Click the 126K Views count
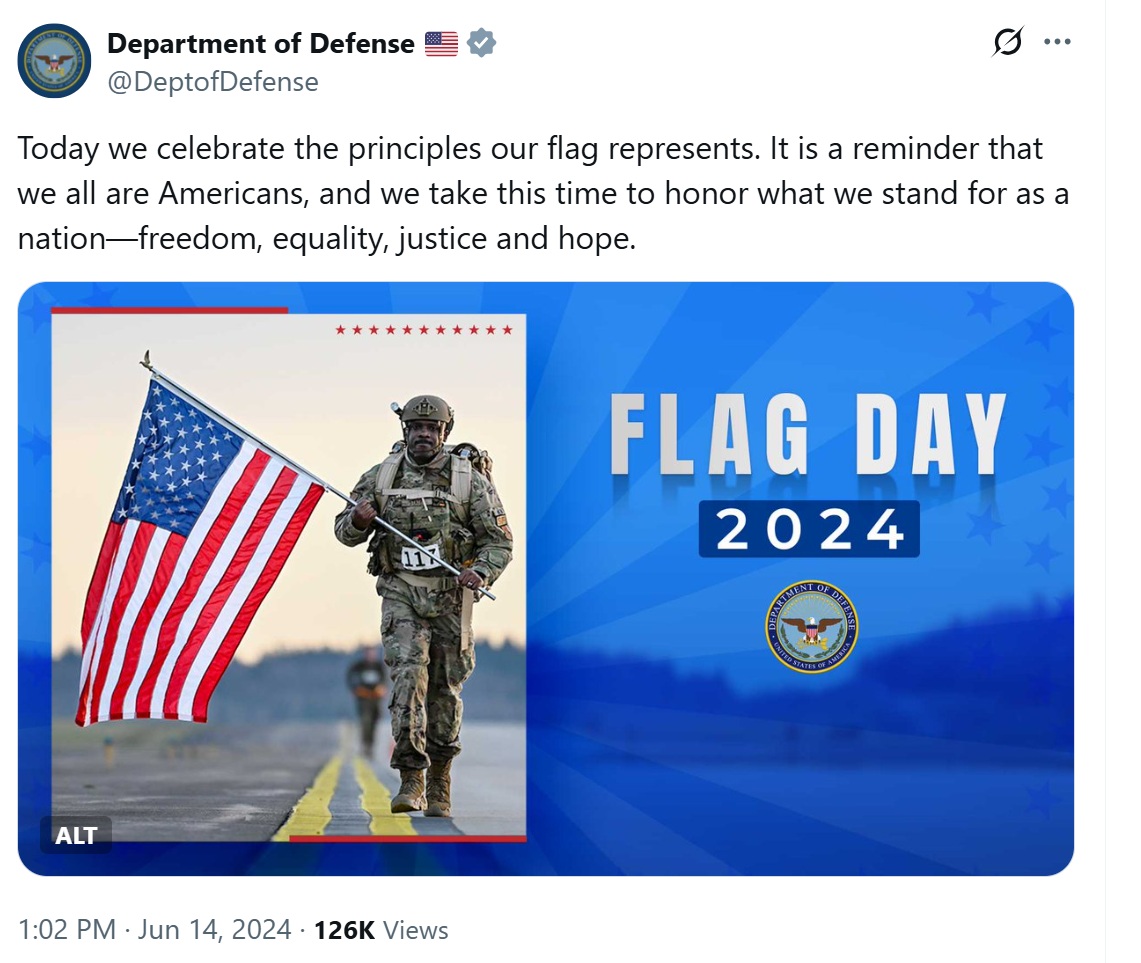This screenshot has width=1141, height=963. point(381,930)
